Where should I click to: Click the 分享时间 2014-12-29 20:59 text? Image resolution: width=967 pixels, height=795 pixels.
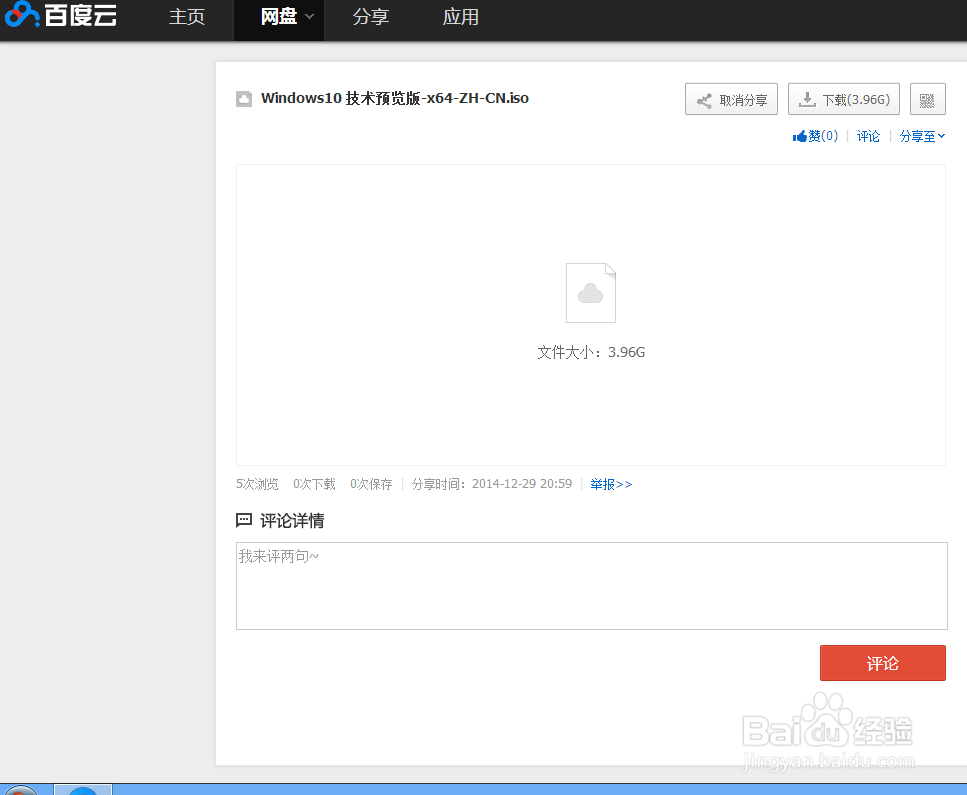point(492,484)
